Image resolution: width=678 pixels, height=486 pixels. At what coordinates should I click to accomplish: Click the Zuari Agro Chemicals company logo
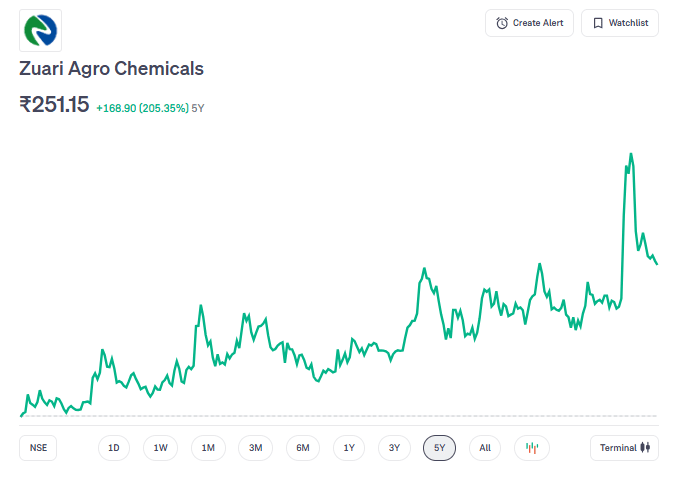41,30
